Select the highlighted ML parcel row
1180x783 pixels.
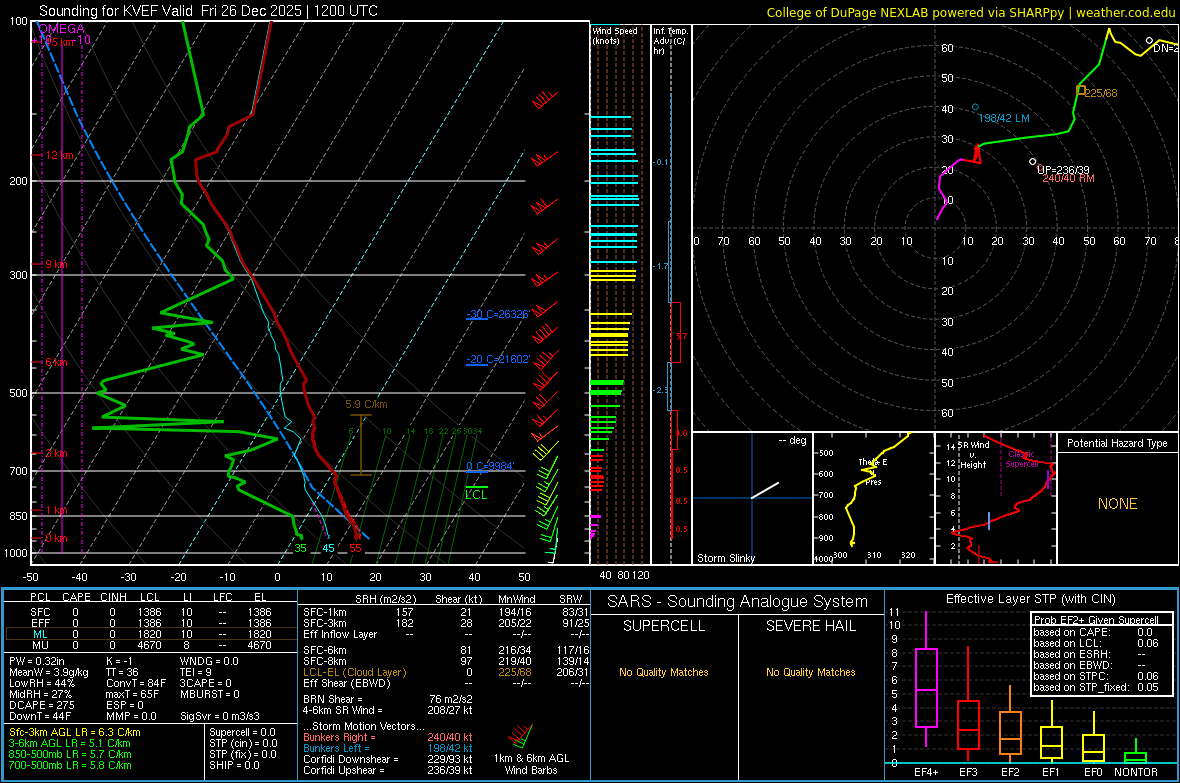pyautogui.click(x=150, y=634)
